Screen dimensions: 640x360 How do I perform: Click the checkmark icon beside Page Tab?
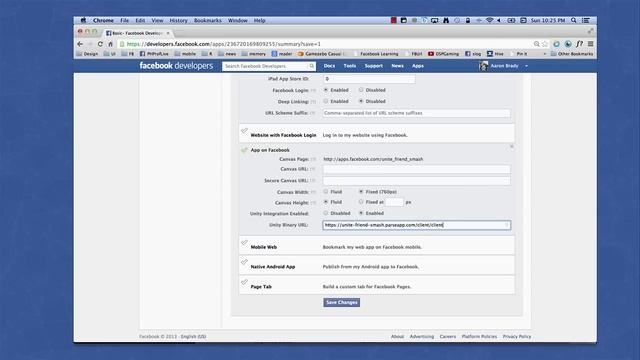pos(244,282)
